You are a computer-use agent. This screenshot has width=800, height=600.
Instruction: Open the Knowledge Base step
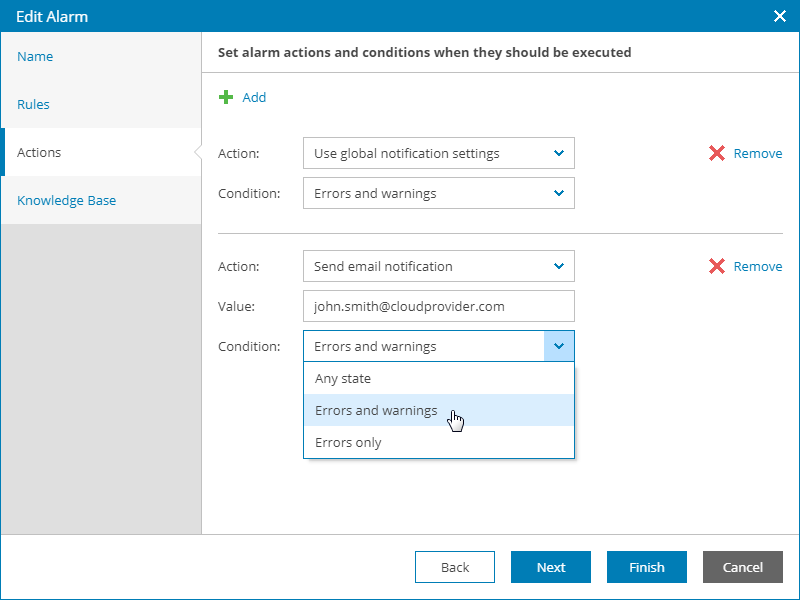coord(67,200)
